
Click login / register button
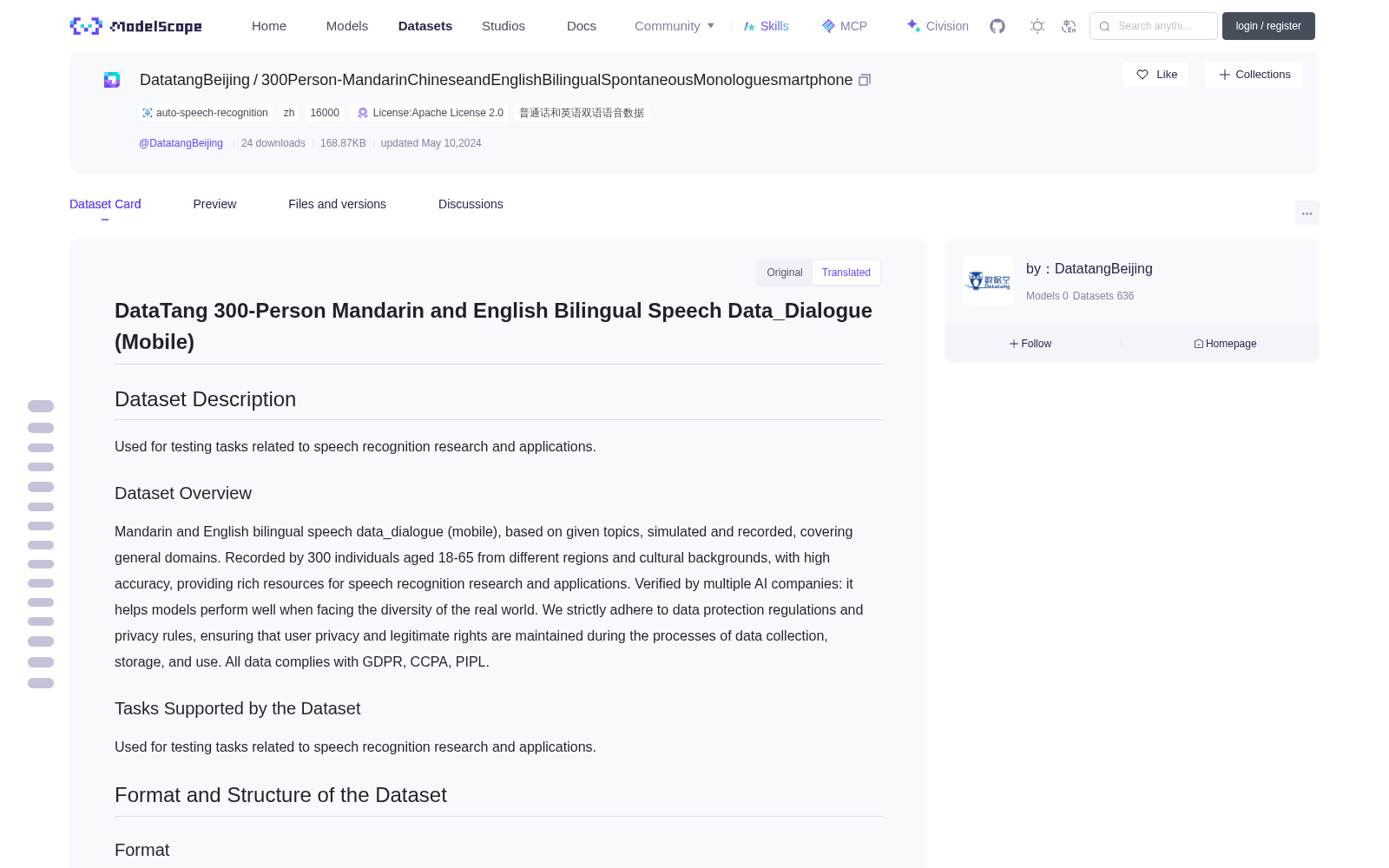(1268, 26)
